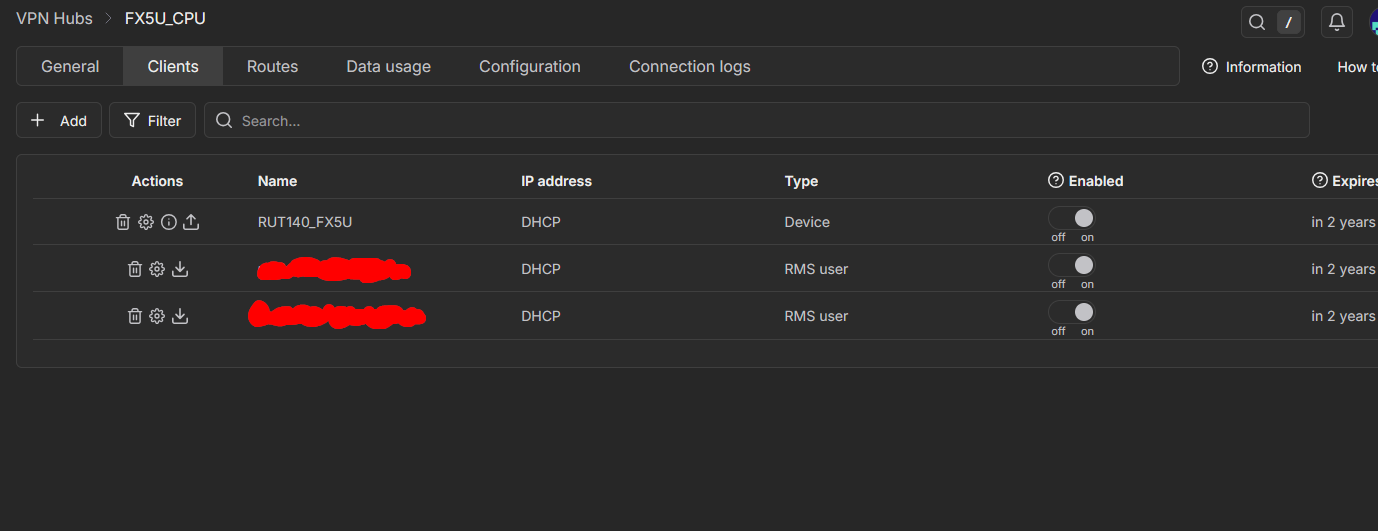Delete the third row RMS user client
The height and width of the screenshot is (531, 1378).
tap(135, 316)
